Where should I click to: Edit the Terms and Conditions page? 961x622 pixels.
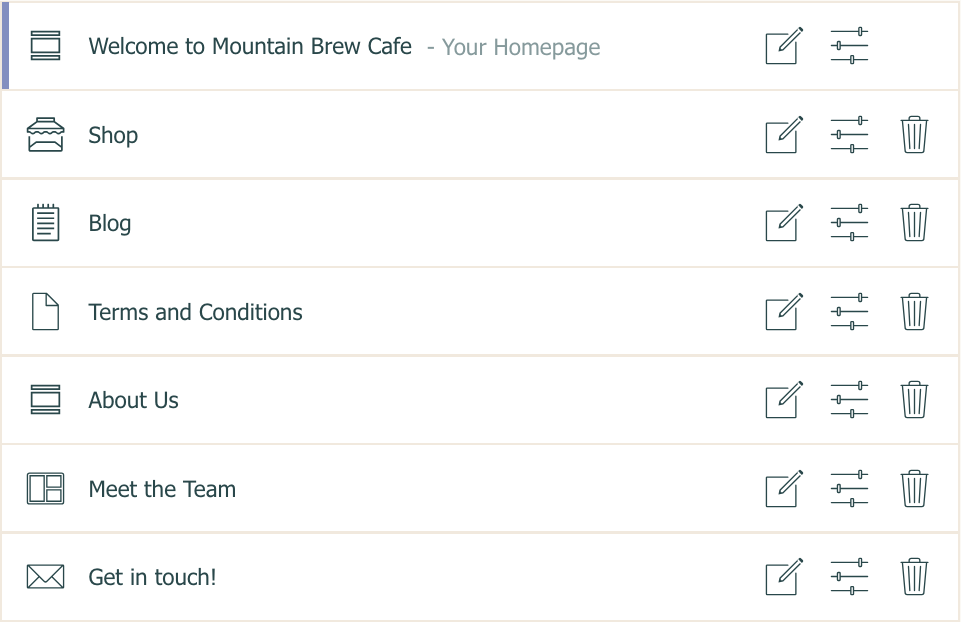pyautogui.click(x=784, y=311)
